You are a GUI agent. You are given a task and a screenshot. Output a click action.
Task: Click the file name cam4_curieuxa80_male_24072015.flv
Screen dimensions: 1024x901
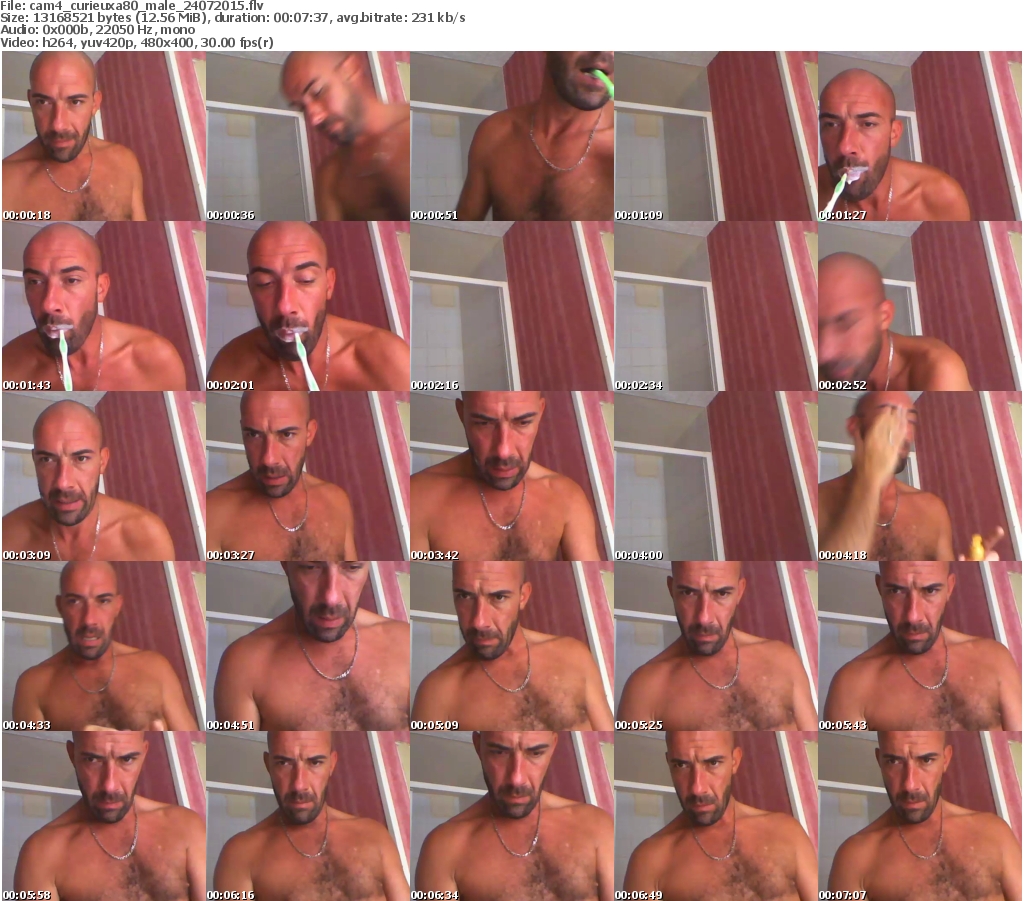point(146,6)
